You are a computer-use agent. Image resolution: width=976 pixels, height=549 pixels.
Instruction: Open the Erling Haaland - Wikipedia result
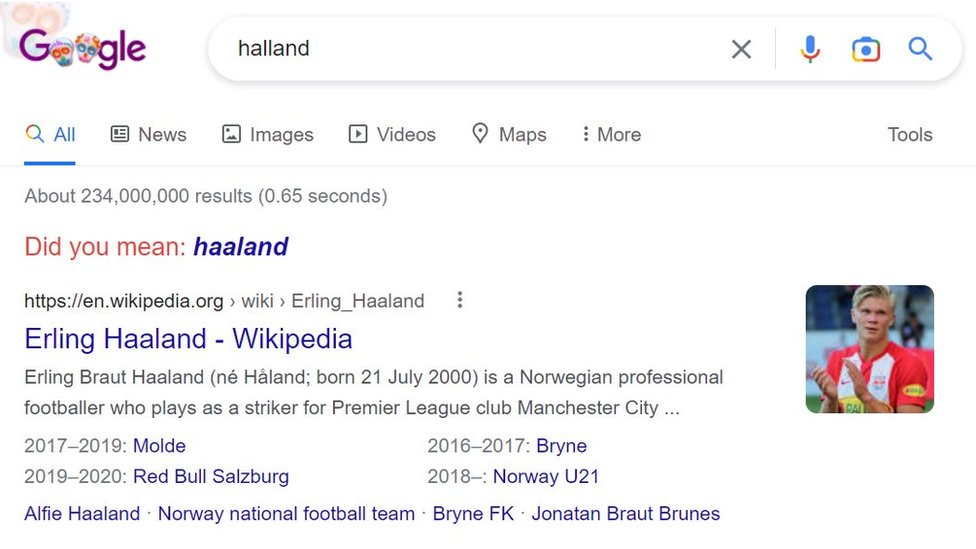(x=188, y=339)
